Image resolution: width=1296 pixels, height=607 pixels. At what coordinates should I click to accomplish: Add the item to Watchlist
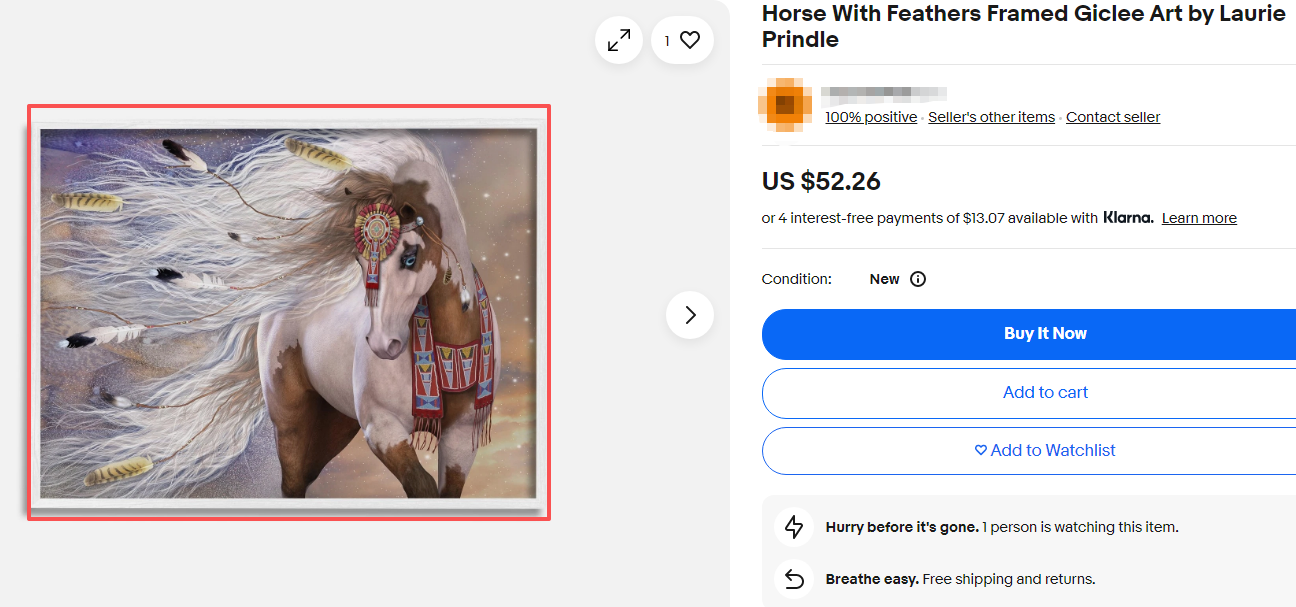[x=1044, y=451]
